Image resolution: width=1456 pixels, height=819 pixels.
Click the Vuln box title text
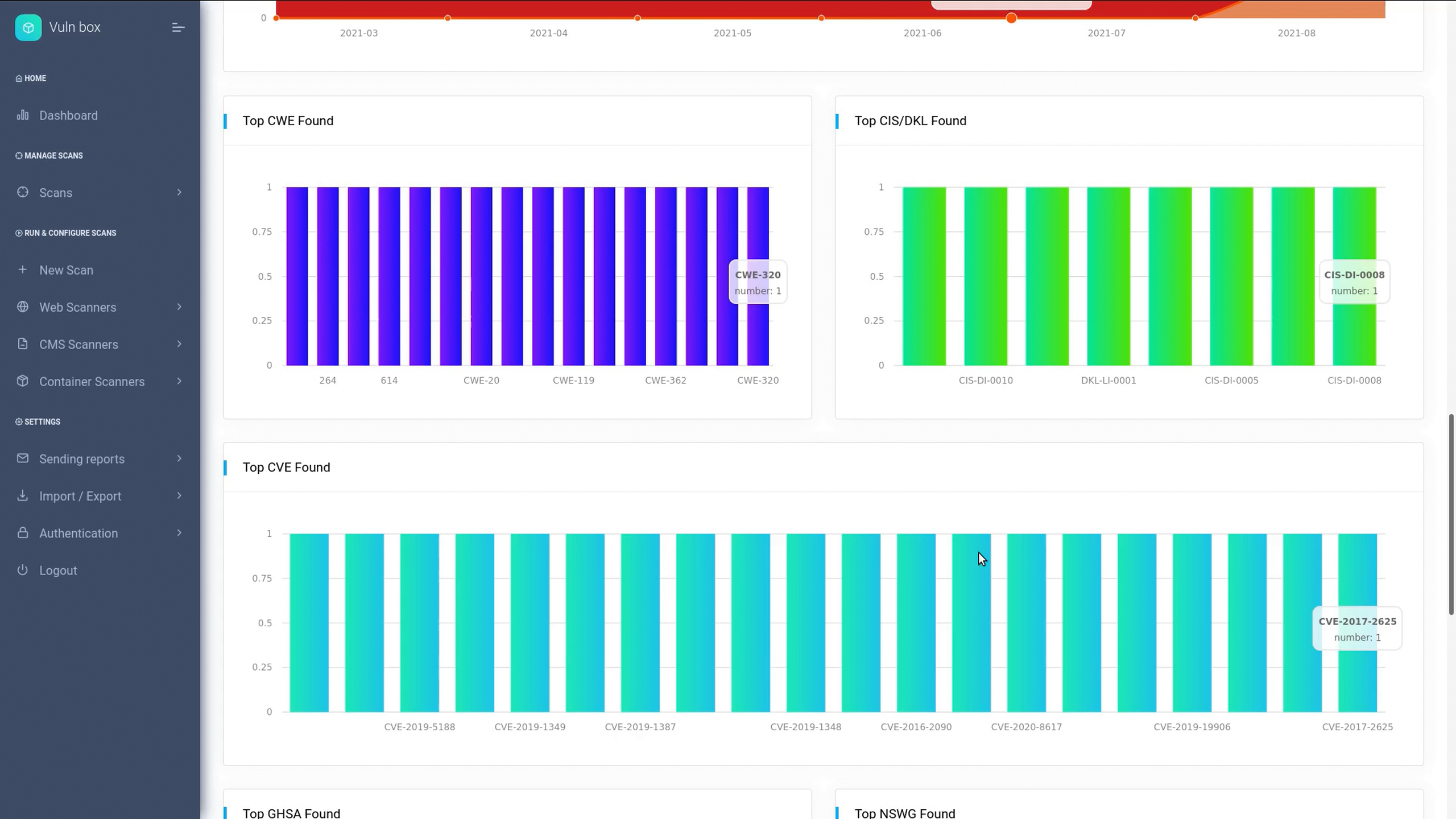[x=75, y=27]
